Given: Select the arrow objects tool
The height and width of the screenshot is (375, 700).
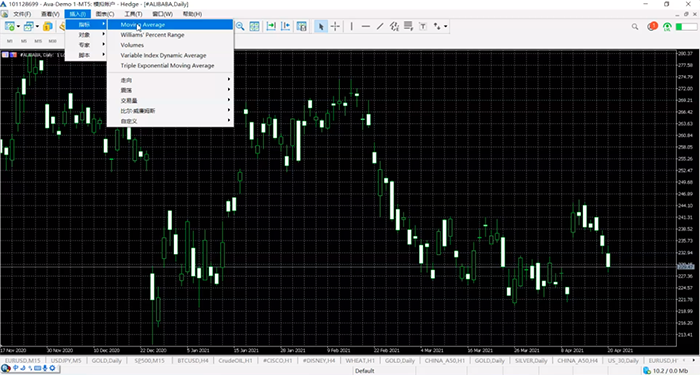Looking at the screenshot, I should [x=437, y=26].
